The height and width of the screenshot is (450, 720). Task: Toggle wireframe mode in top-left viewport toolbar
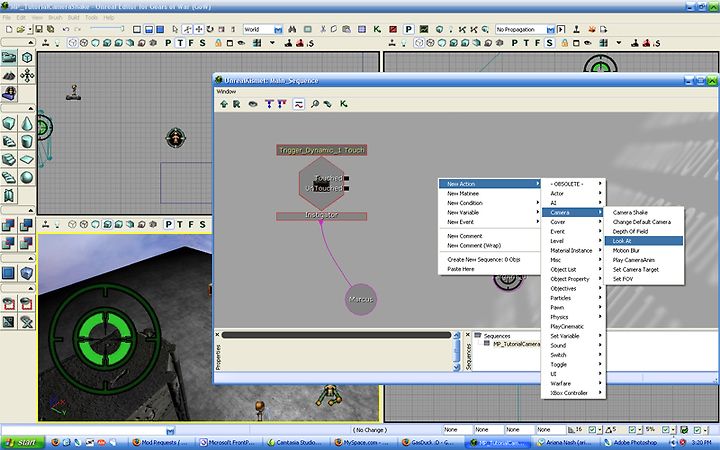pyautogui.click(x=73, y=43)
